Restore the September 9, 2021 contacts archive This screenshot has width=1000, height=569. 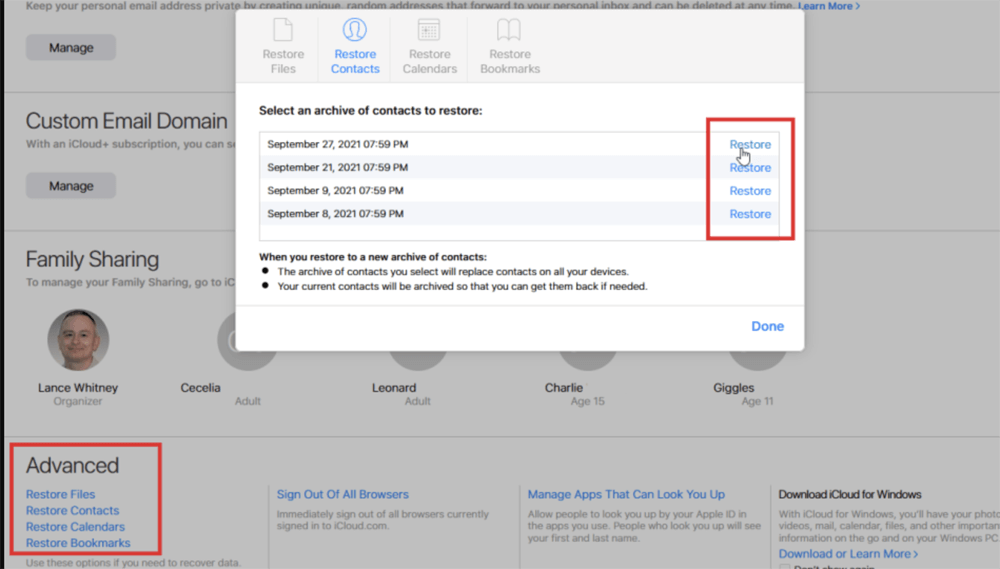pos(750,191)
